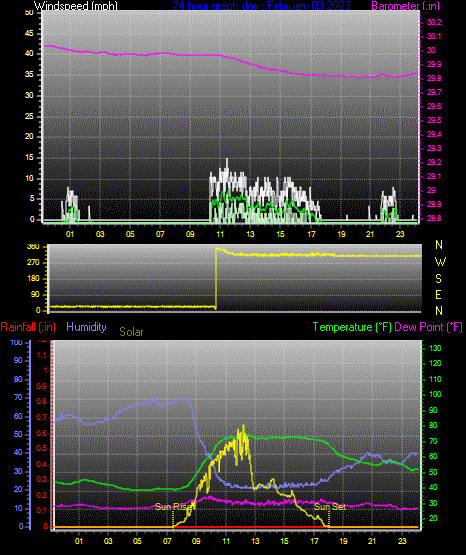Click the '45' windspeed scale value
The image size is (466, 555).
click(29, 34)
